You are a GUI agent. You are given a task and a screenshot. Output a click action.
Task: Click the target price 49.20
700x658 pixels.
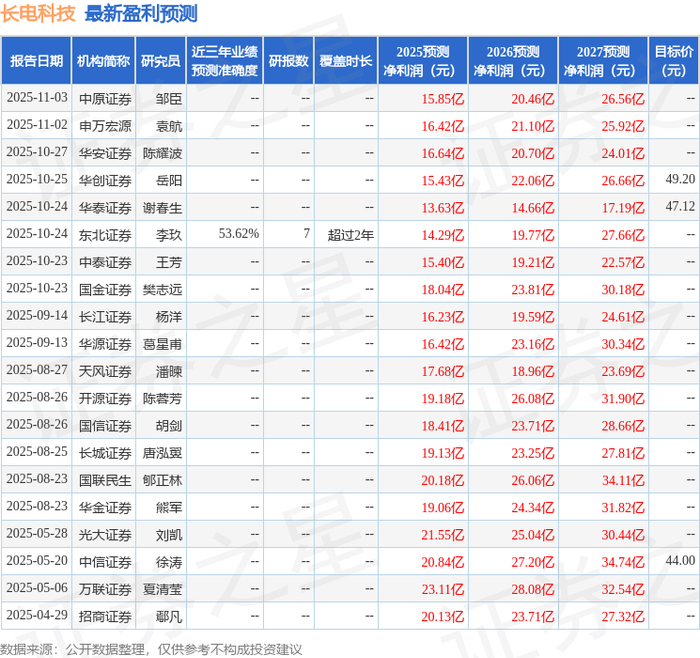pyautogui.click(x=680, y=179)
